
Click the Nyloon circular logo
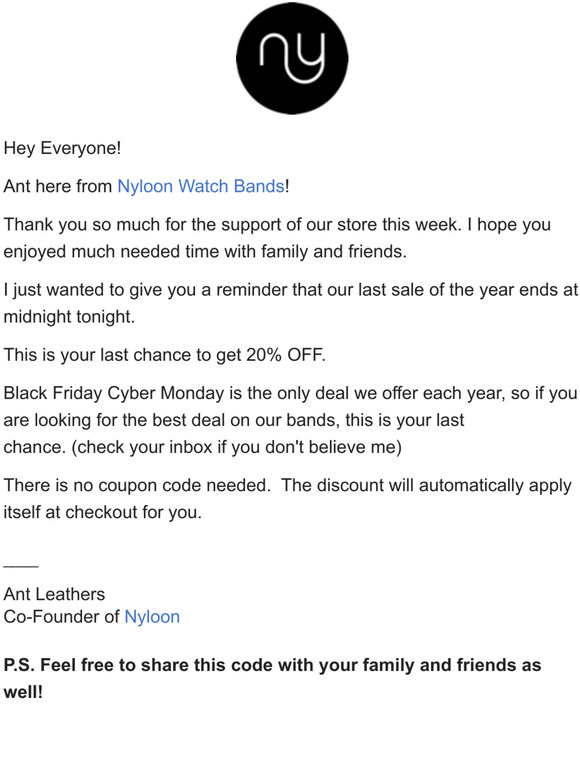pyautogui.click(x=292, y=58)
